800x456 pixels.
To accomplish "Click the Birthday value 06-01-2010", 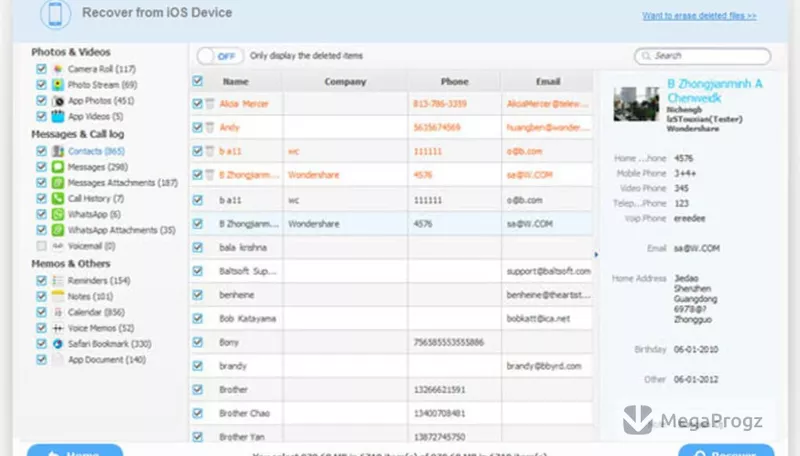I will click(x=696, y=349).
